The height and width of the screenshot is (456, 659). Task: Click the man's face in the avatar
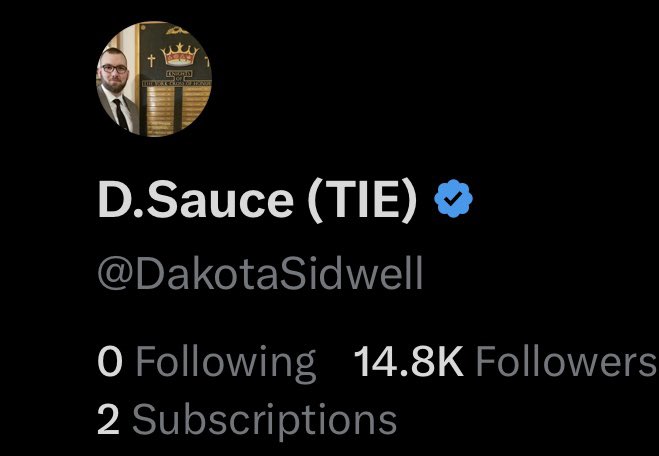[113, 70]
